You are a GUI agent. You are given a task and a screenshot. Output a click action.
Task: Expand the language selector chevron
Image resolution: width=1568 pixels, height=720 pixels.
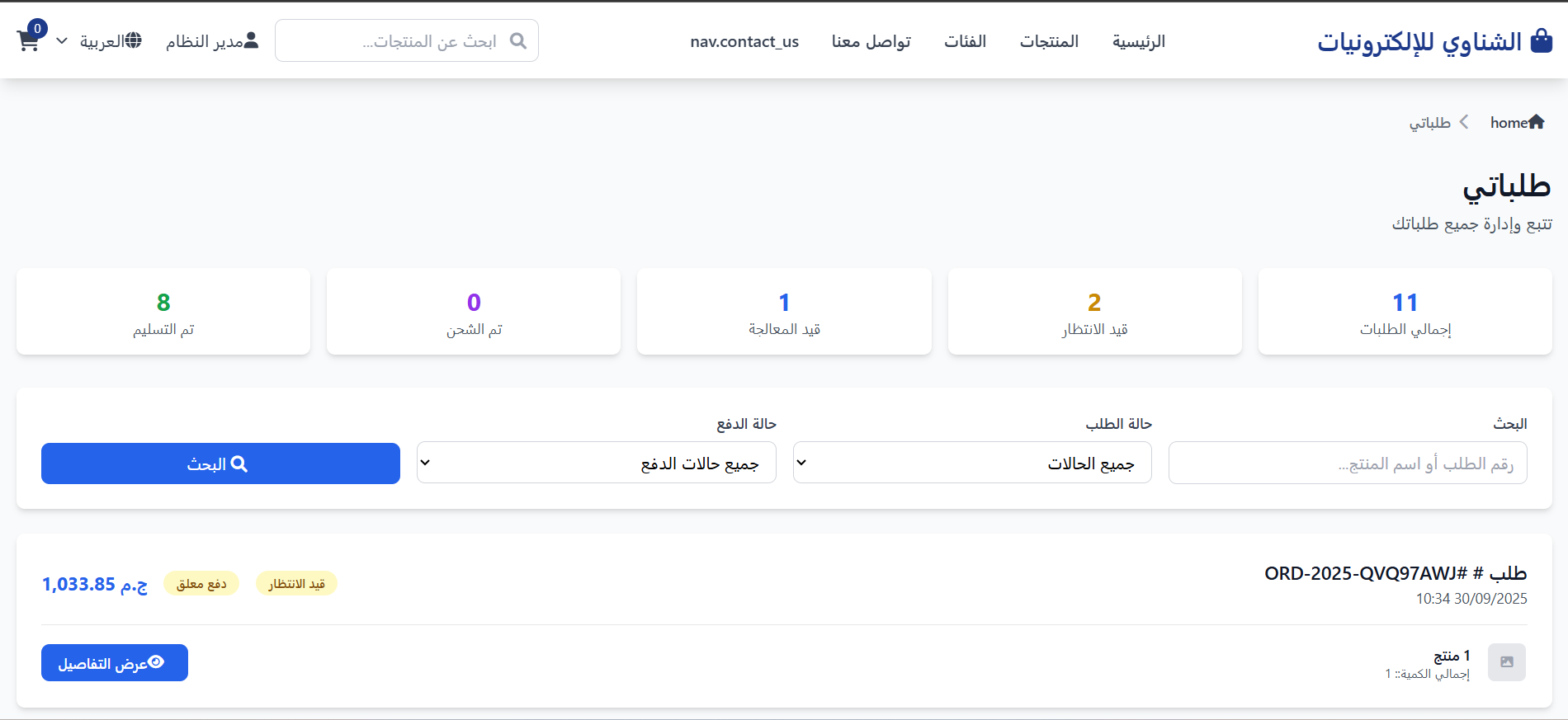pos(62,40)
